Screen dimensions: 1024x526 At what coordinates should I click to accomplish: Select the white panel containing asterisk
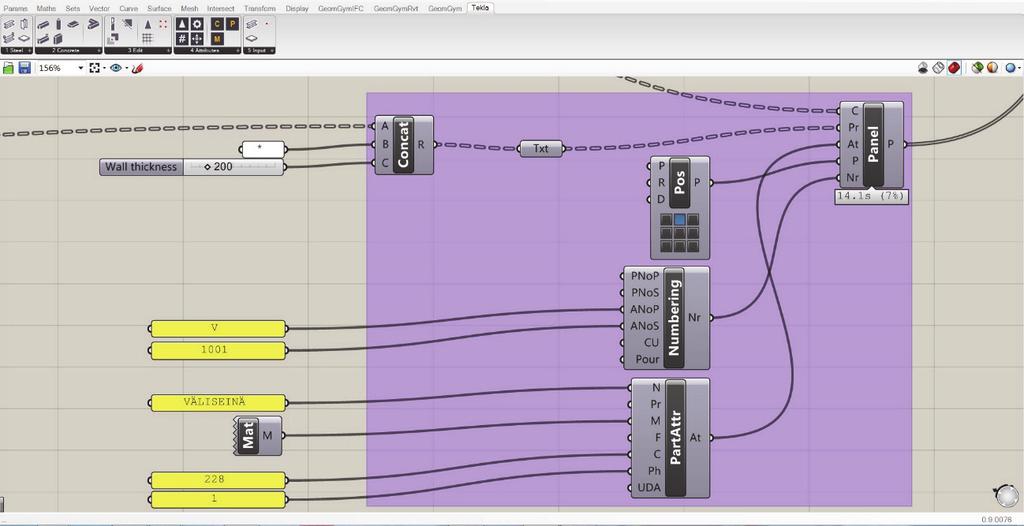(263, 149)
